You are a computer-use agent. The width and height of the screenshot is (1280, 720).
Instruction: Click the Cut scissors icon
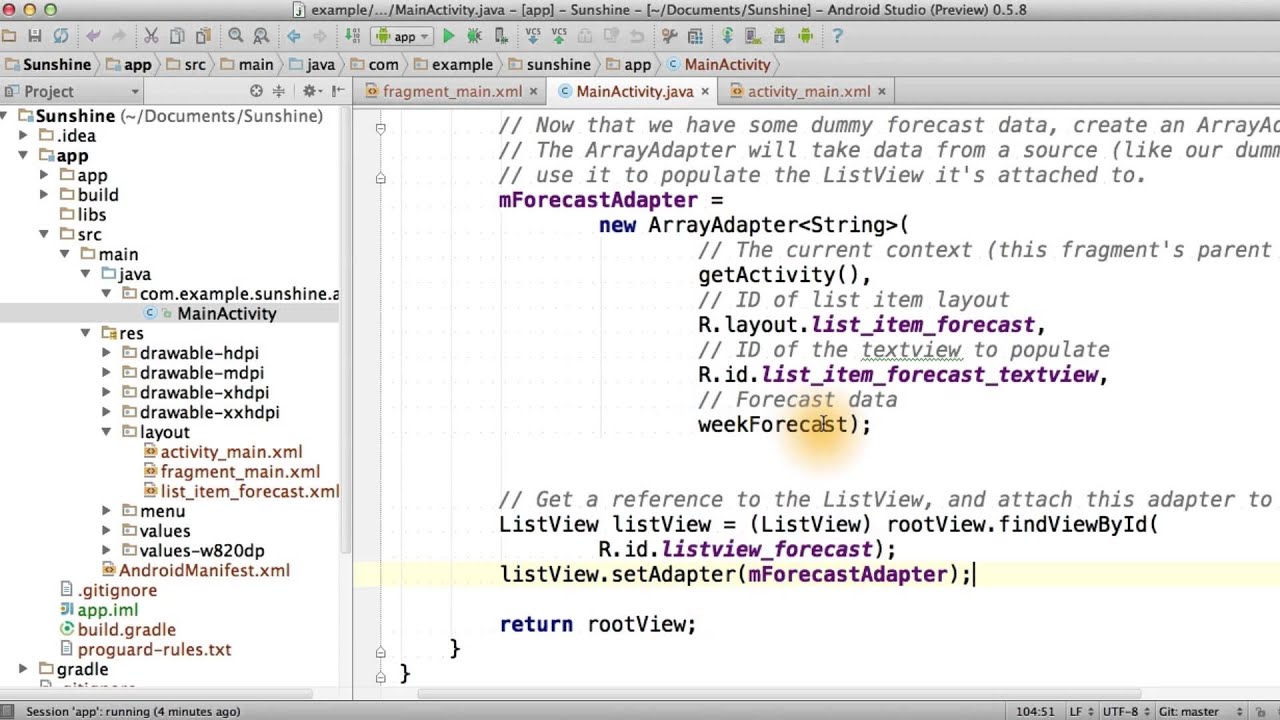[x=151, y=37]
